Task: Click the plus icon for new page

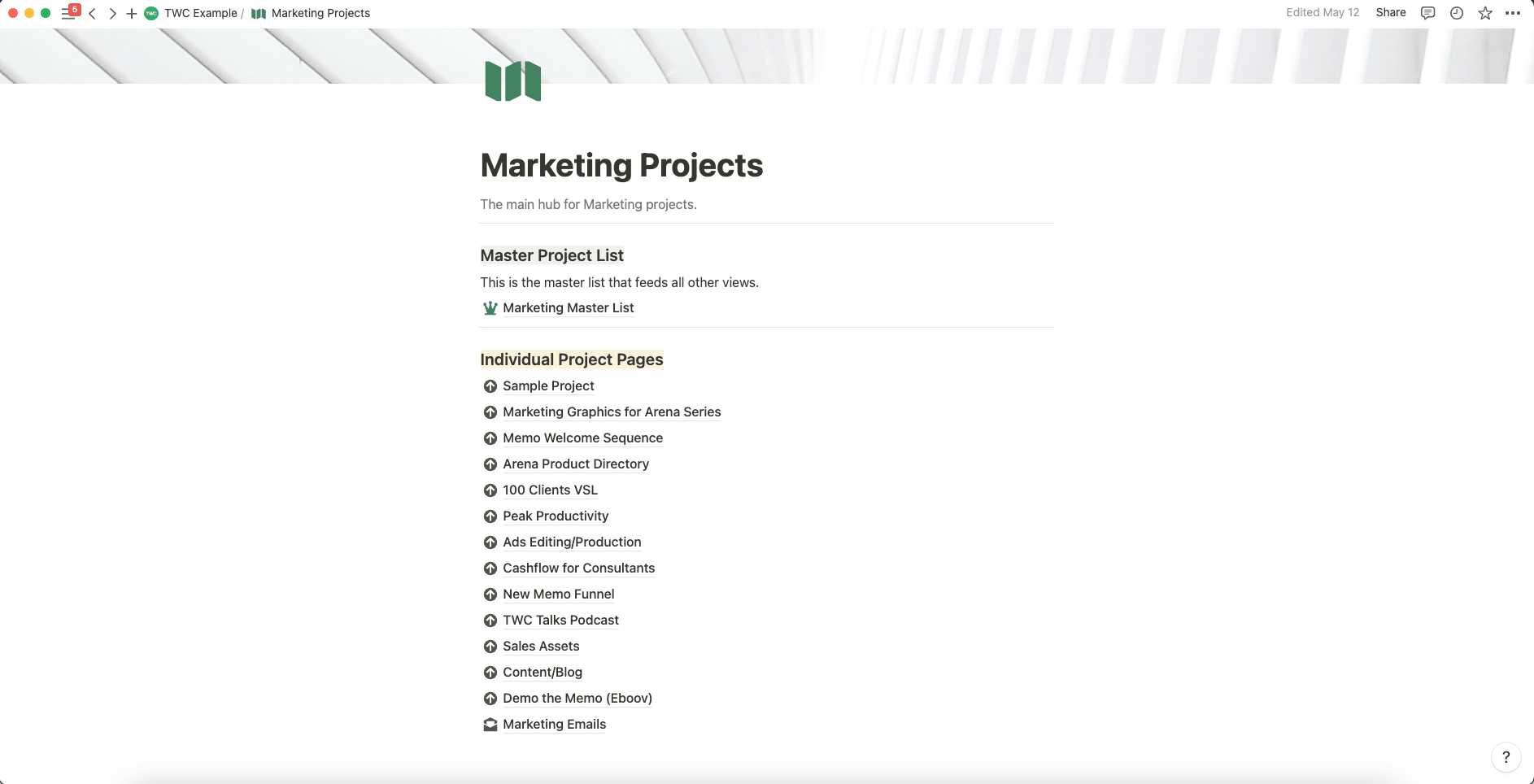Action: pos(131,13)
